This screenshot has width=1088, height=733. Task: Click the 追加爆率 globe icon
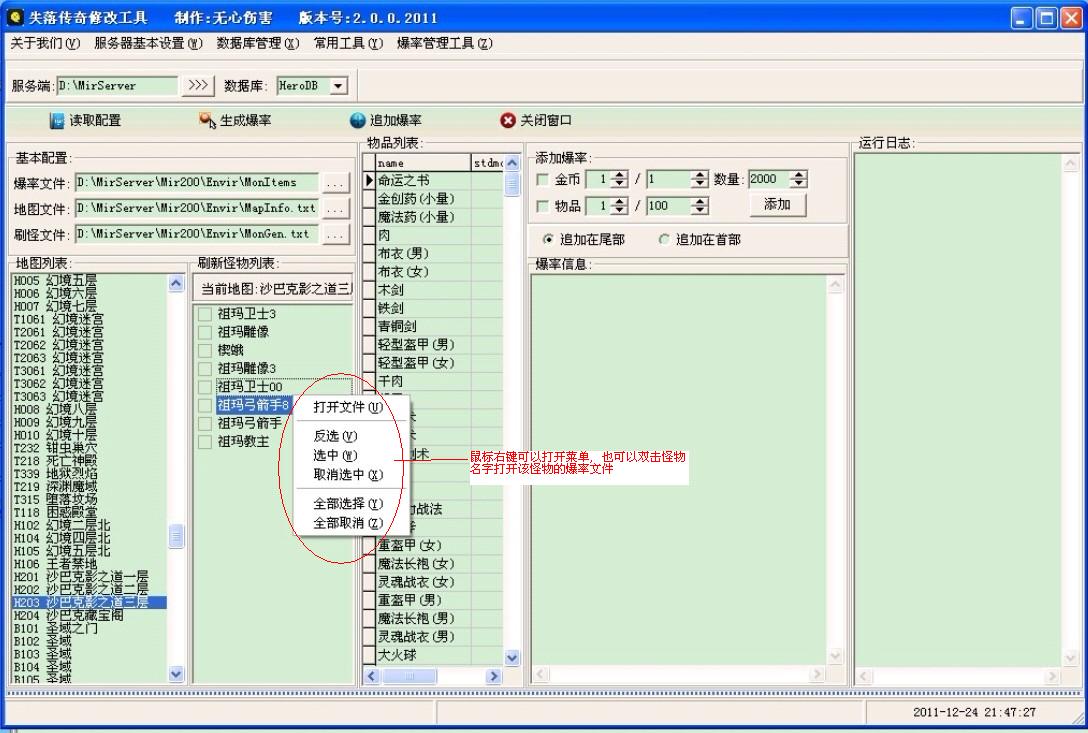click(358, 121)
